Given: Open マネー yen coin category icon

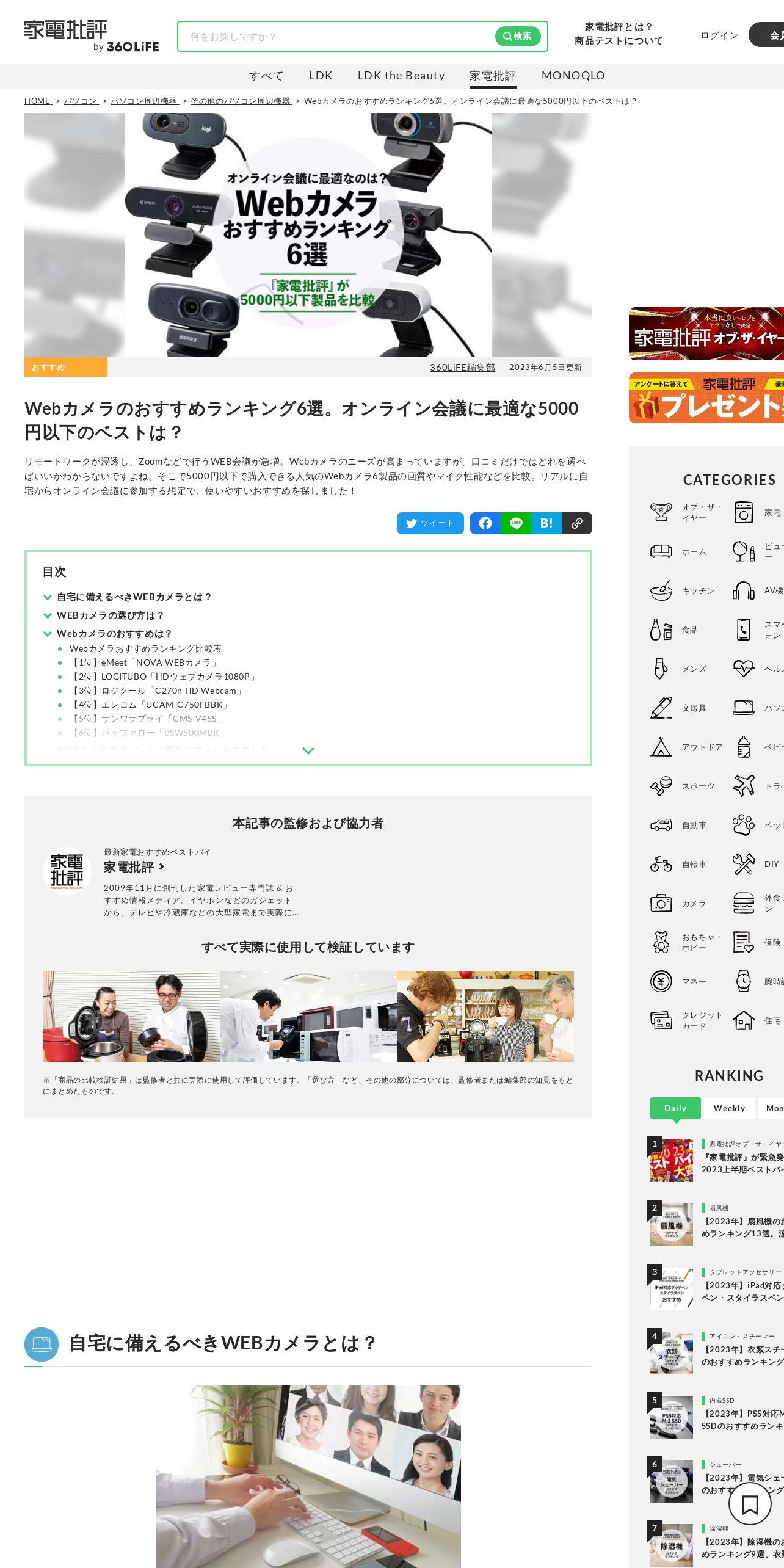Looking at the screenshot, I should pos(661,981).
